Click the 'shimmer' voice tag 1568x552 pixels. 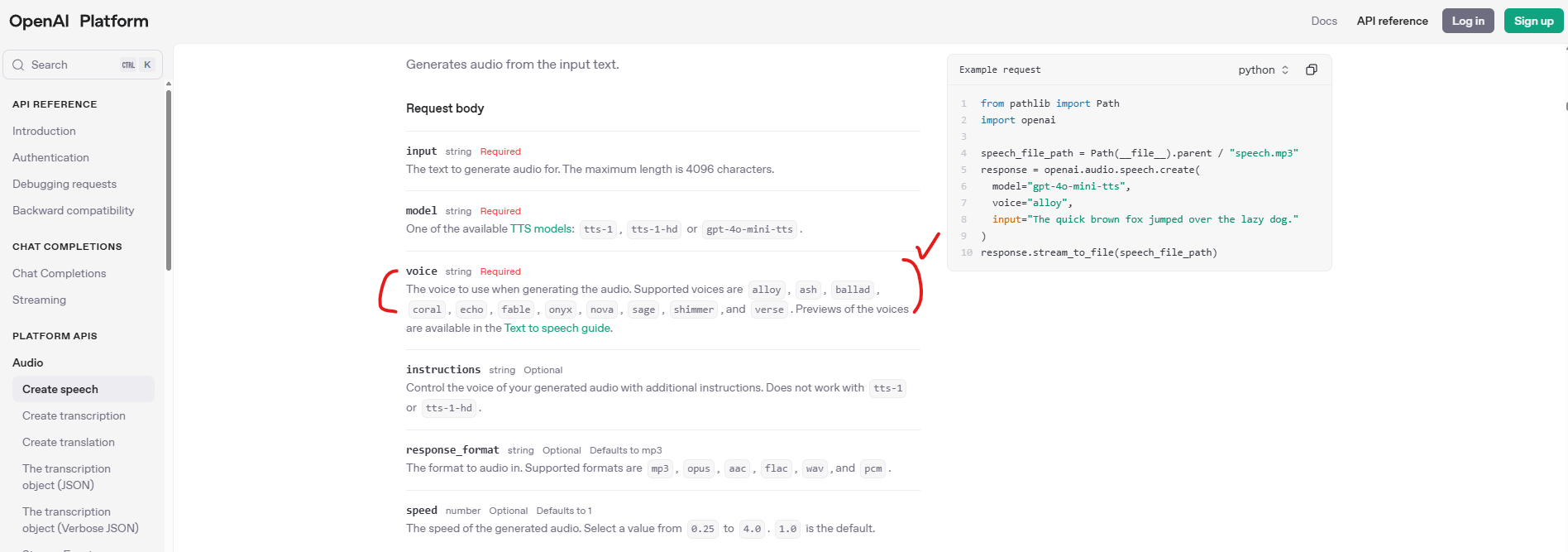pyautogui.click(x=694, y=310)
